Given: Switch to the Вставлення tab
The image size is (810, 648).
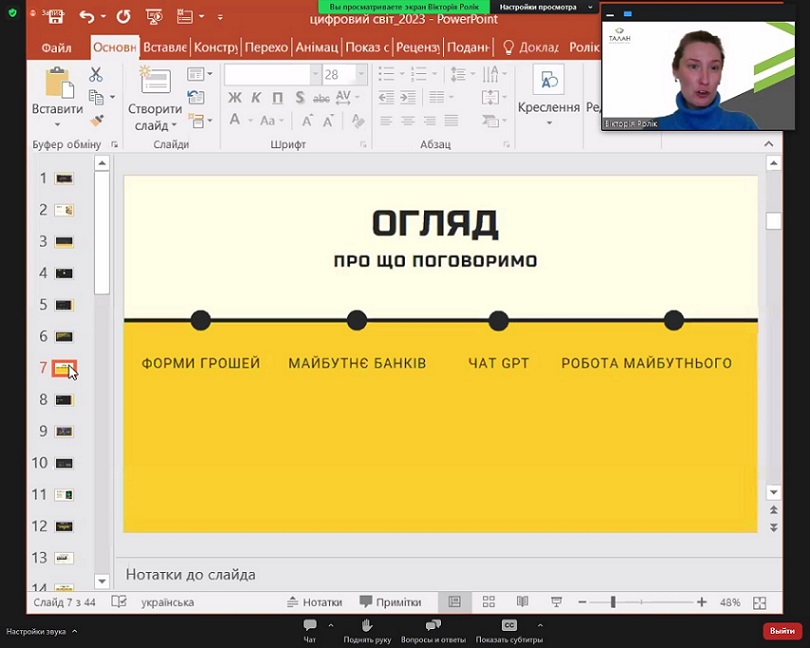Looking at the screenshot, I should [x=165, y=47].
